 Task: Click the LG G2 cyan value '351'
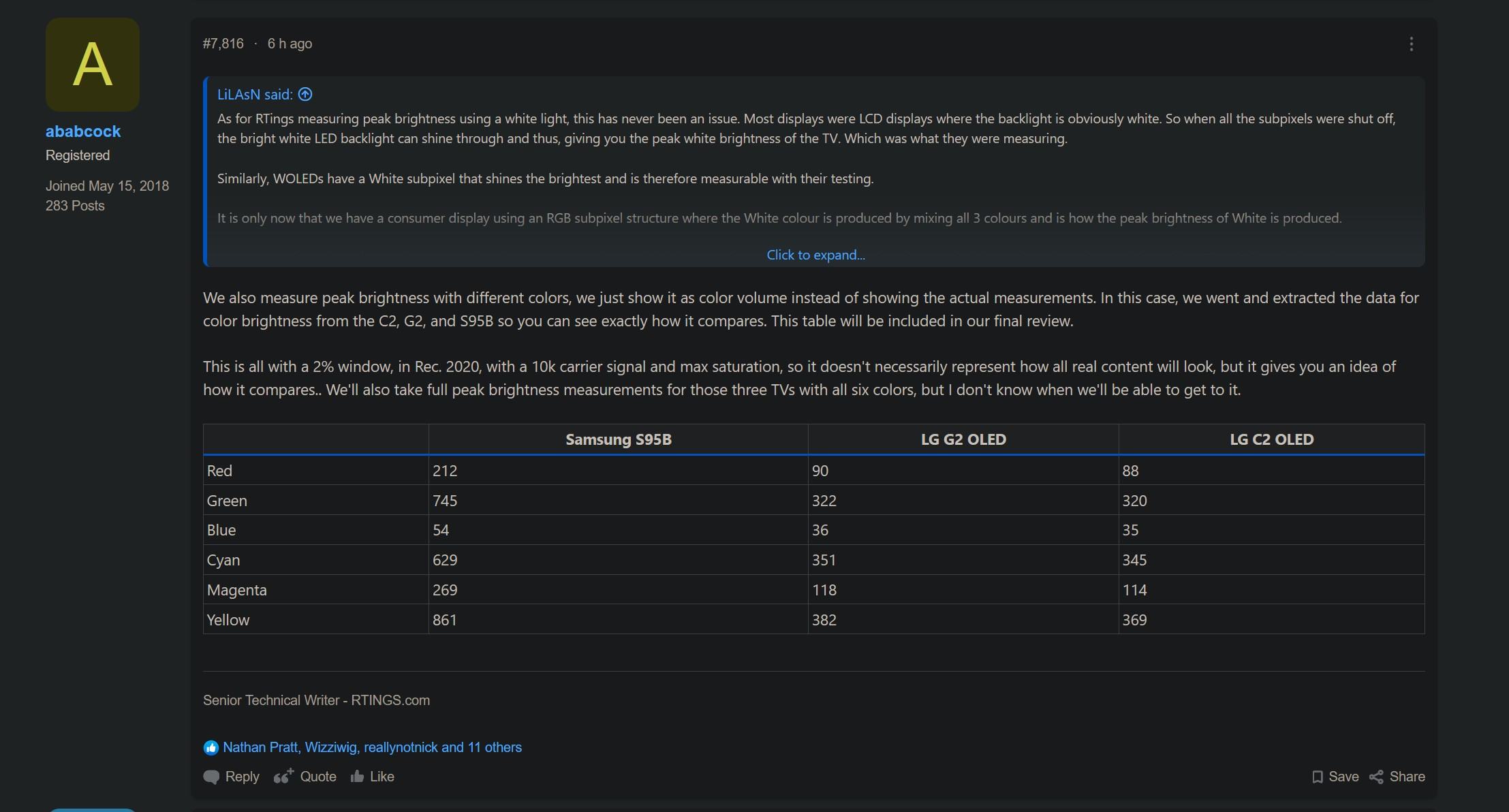coord(824,560)
